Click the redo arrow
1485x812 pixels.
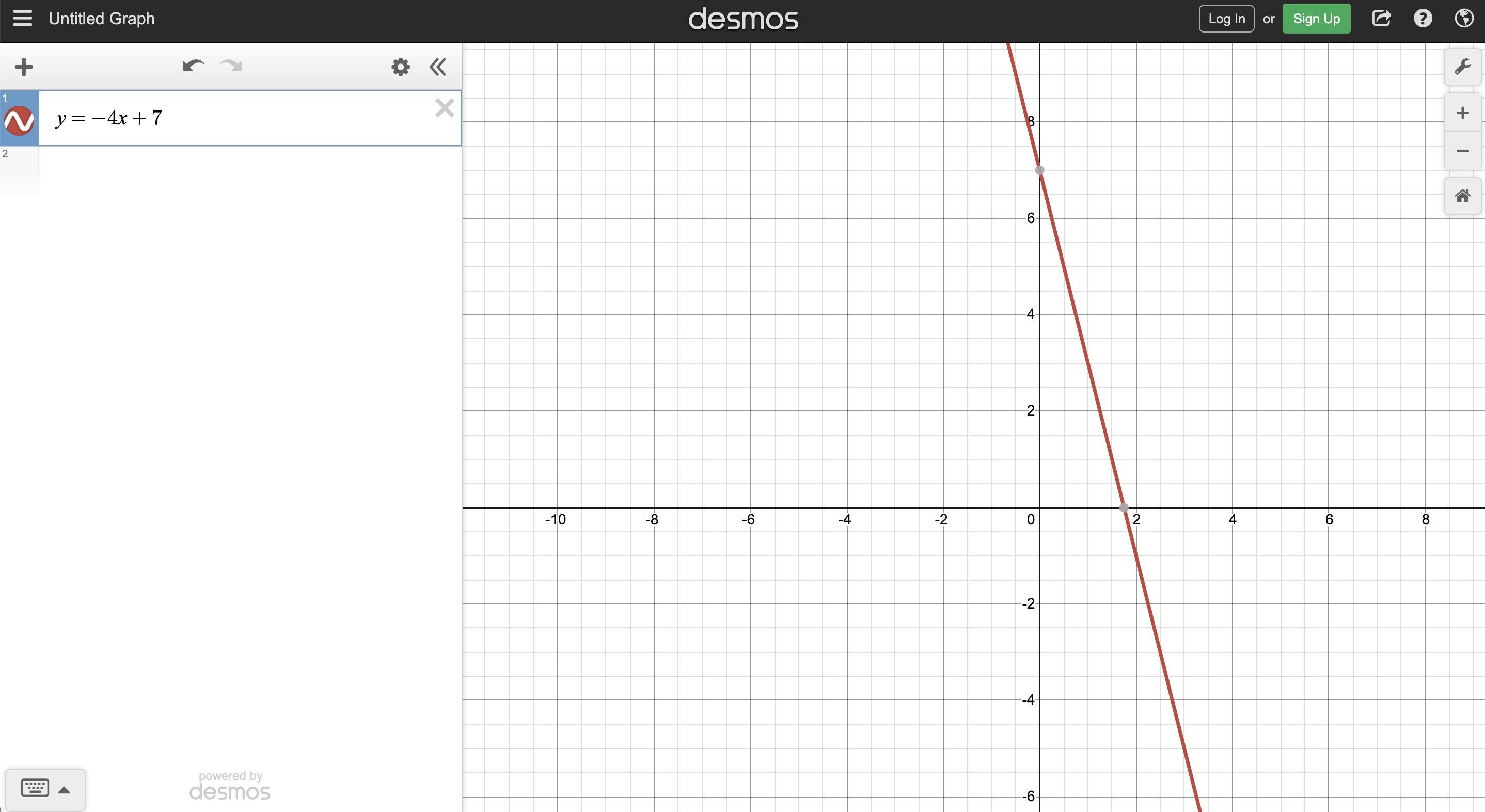point(231,66)
